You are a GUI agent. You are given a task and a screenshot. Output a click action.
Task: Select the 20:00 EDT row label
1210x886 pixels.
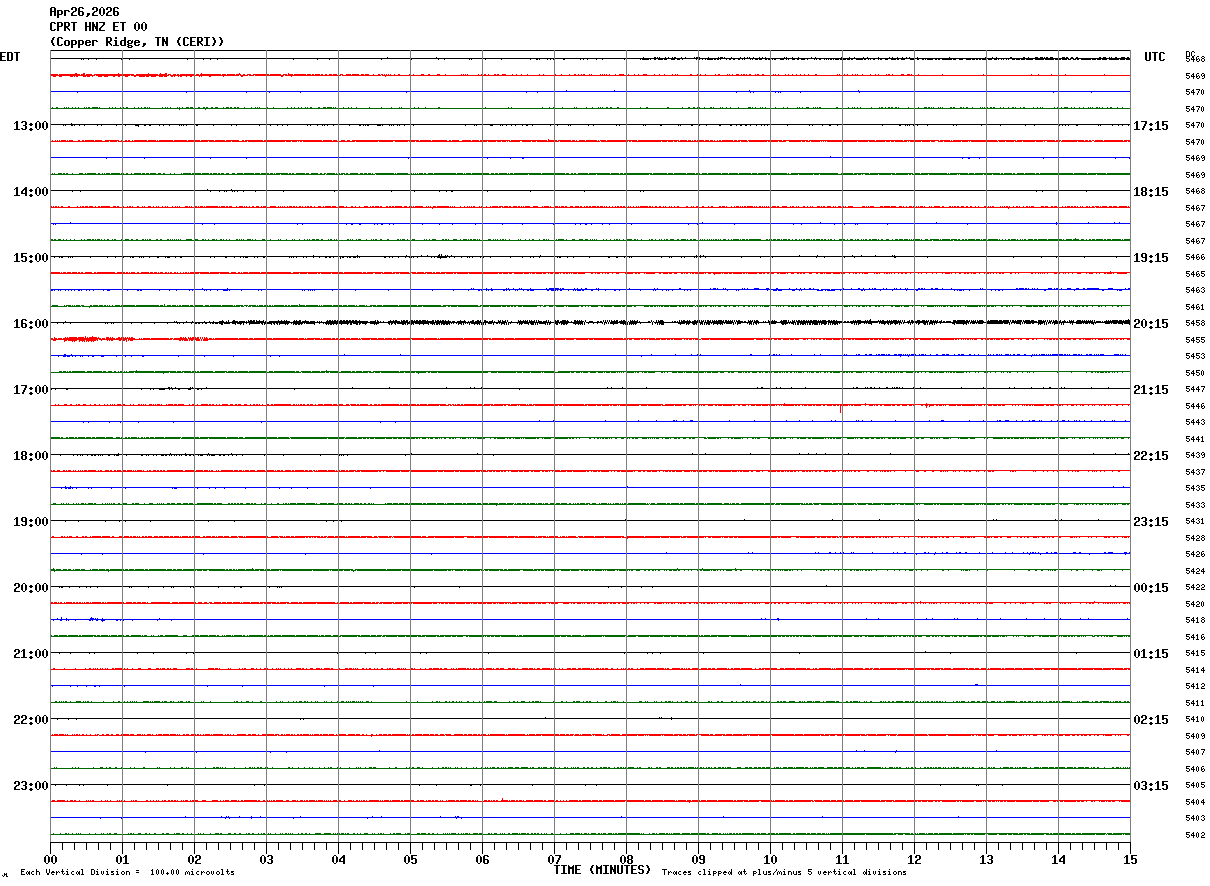[x=30, y=587]
